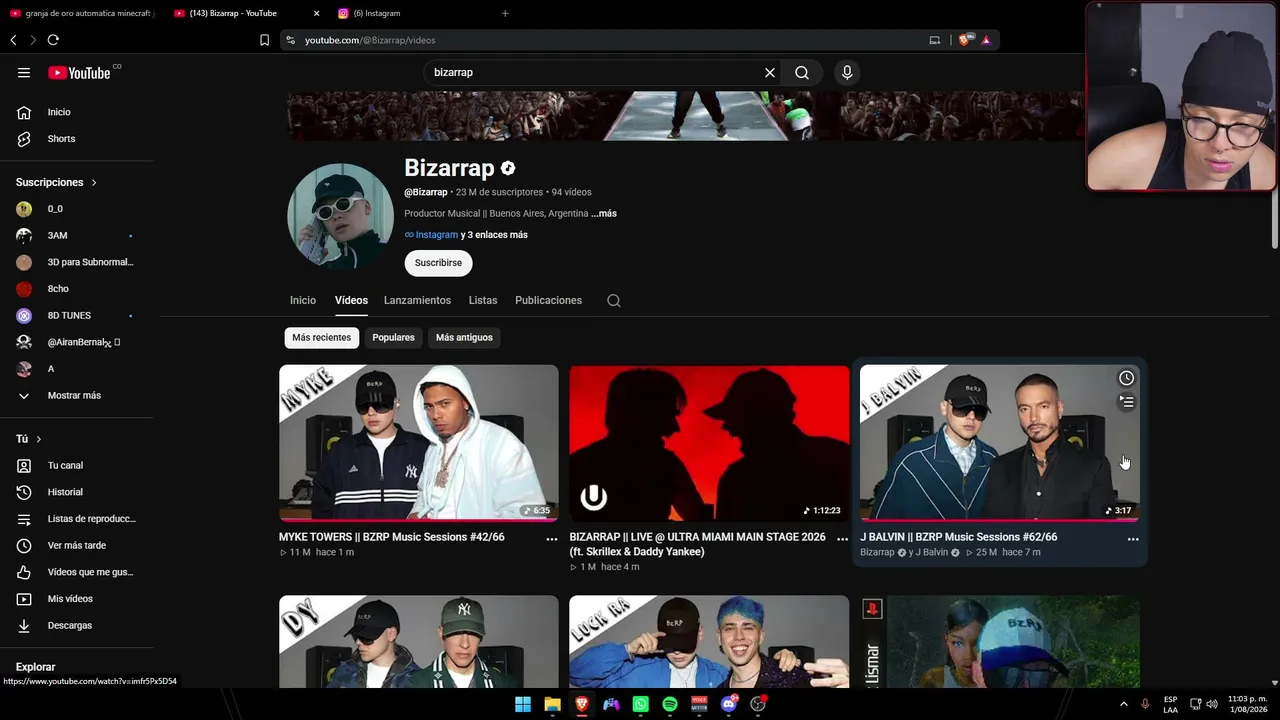The image size is (1280, 720).
Task: Open options menu for J BALVIN video
Action: 1133,539
